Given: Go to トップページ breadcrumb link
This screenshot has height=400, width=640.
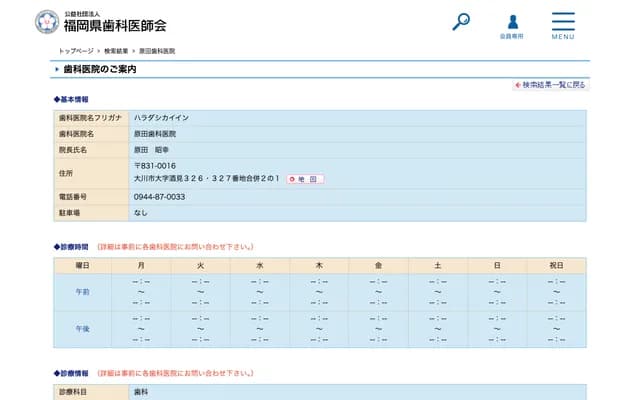Looking at the screenshot, I should 76,50.
